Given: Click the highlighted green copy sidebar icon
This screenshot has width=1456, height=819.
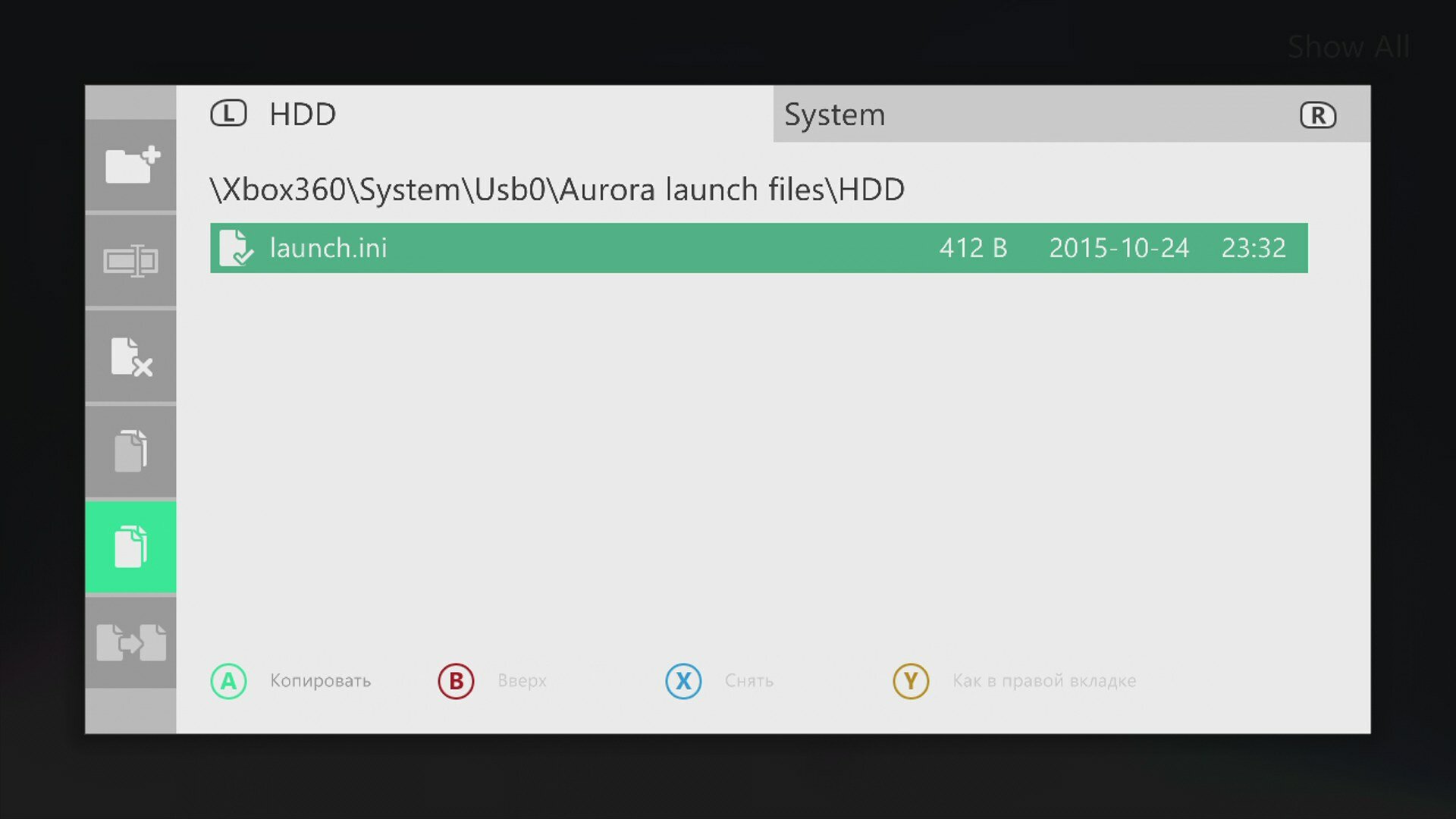Looking at the screenshot, I should pos(131,546).
